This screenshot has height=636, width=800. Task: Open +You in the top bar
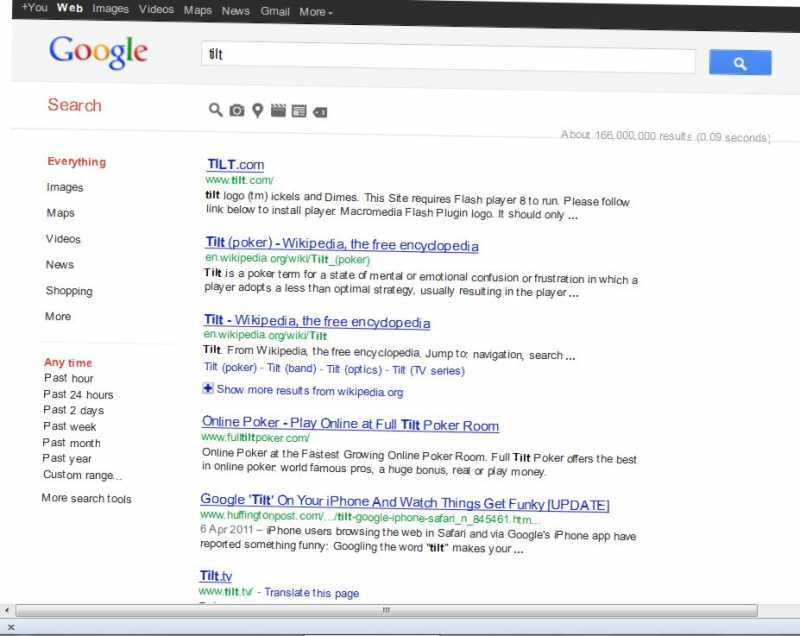(x=34, y=8)
